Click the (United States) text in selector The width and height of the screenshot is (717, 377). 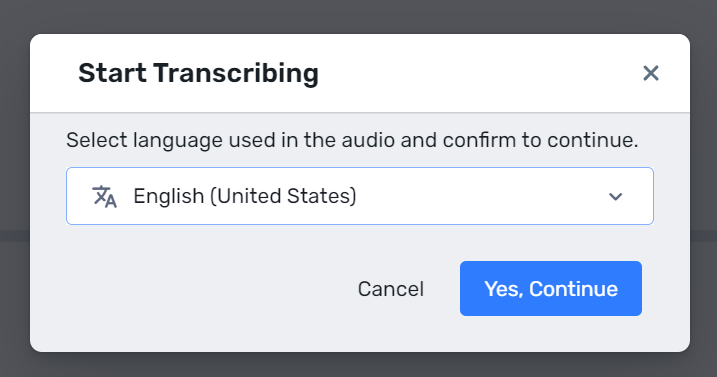click(283, 196)
